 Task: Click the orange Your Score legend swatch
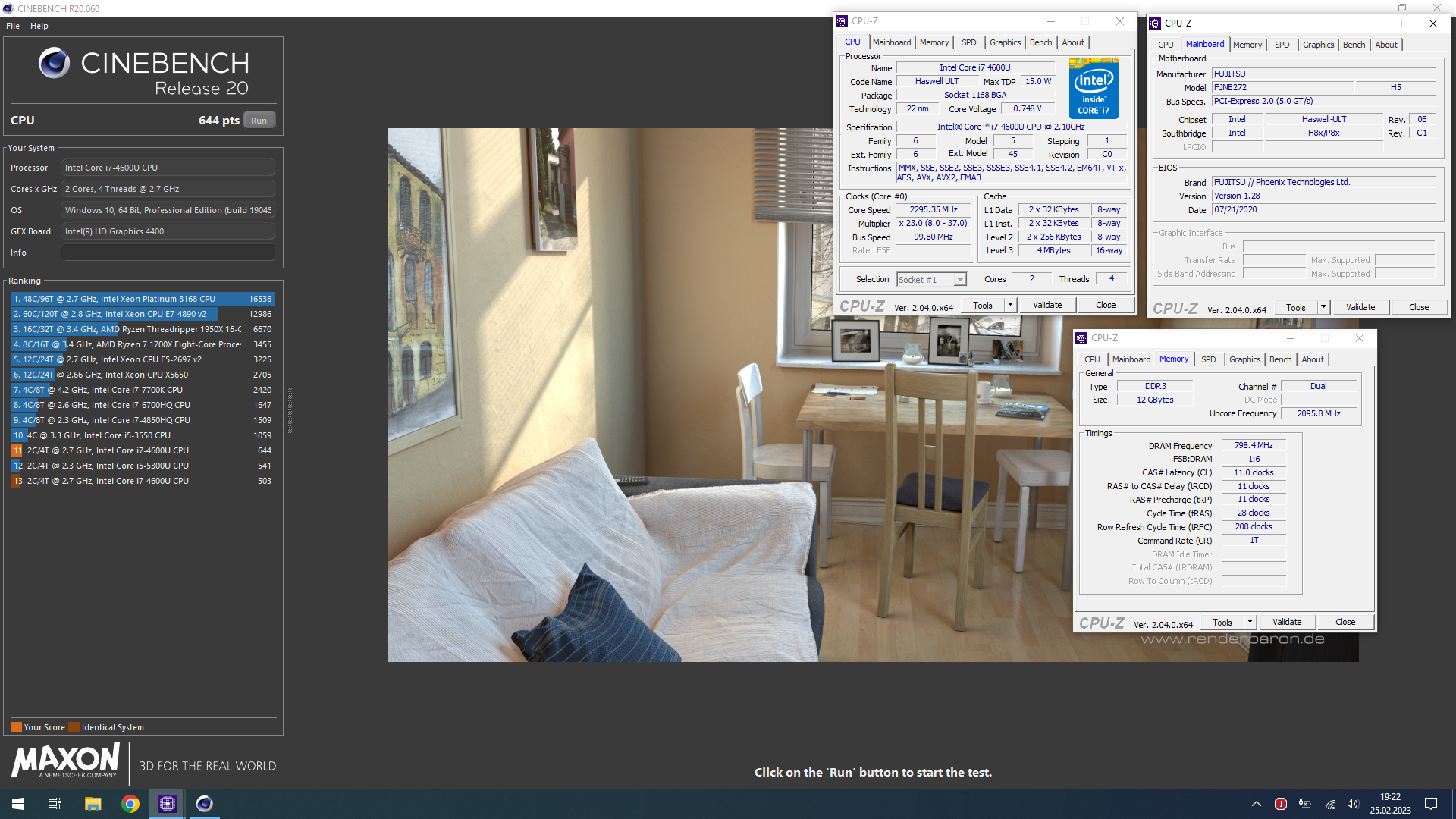(x=16, y=727)
